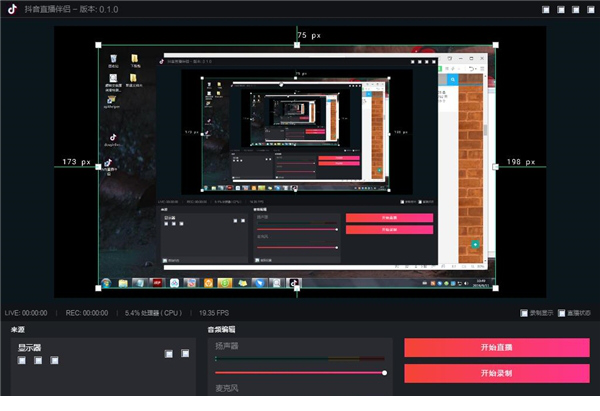Click the leftmost icon beneath the 显示器 source
Screen dimensions: 600x411
point(22,360)
